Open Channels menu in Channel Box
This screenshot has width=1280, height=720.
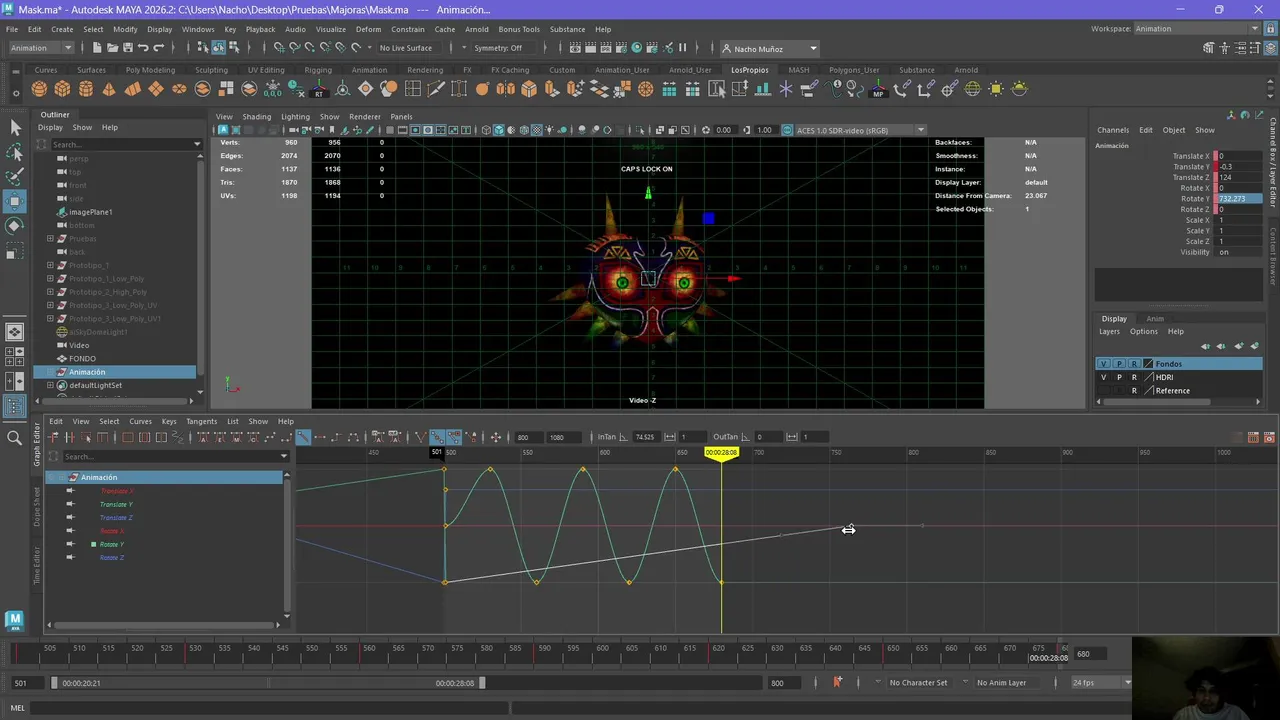click(x=1112, y=130)
